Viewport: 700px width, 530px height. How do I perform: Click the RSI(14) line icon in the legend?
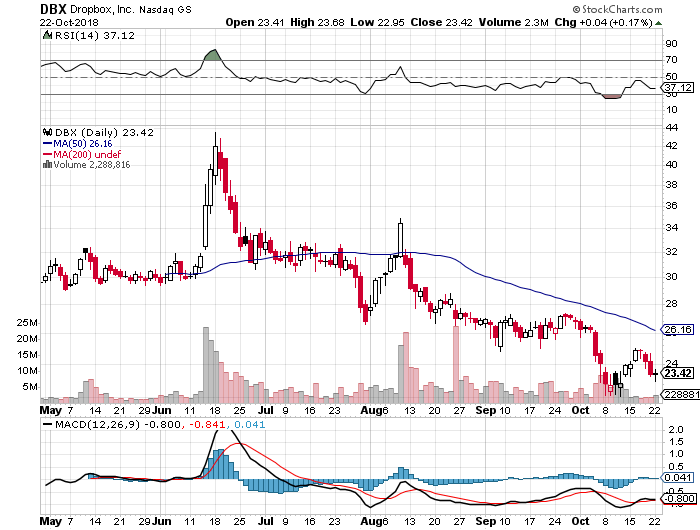coord(46,34)
